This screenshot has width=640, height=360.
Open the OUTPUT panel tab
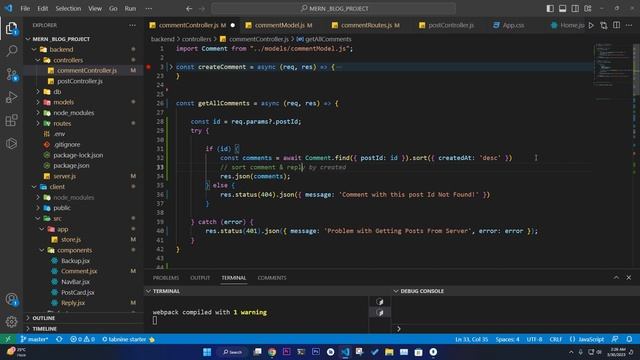click(x=200, y=278)
